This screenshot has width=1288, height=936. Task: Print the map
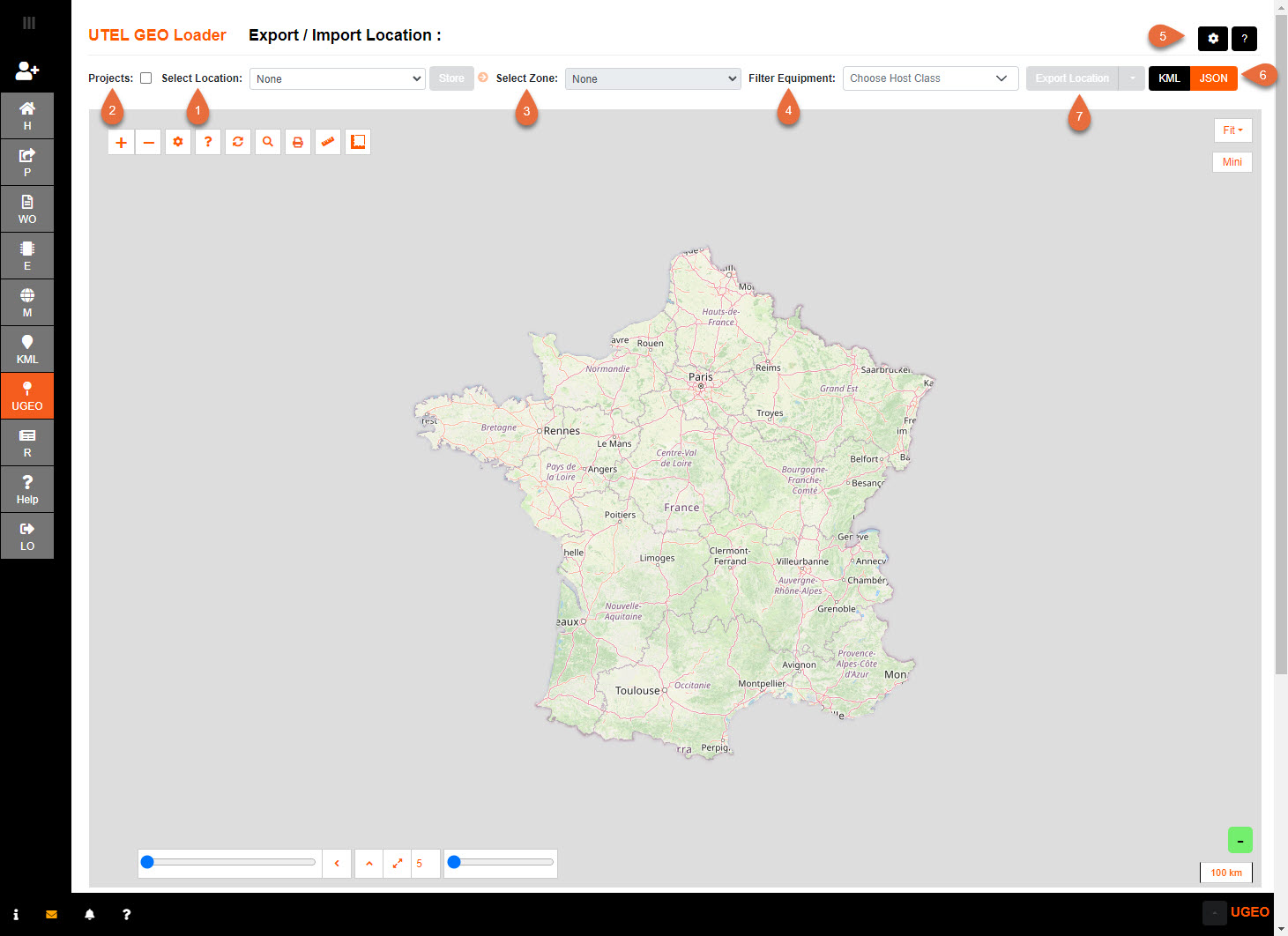tap(298, 142)
